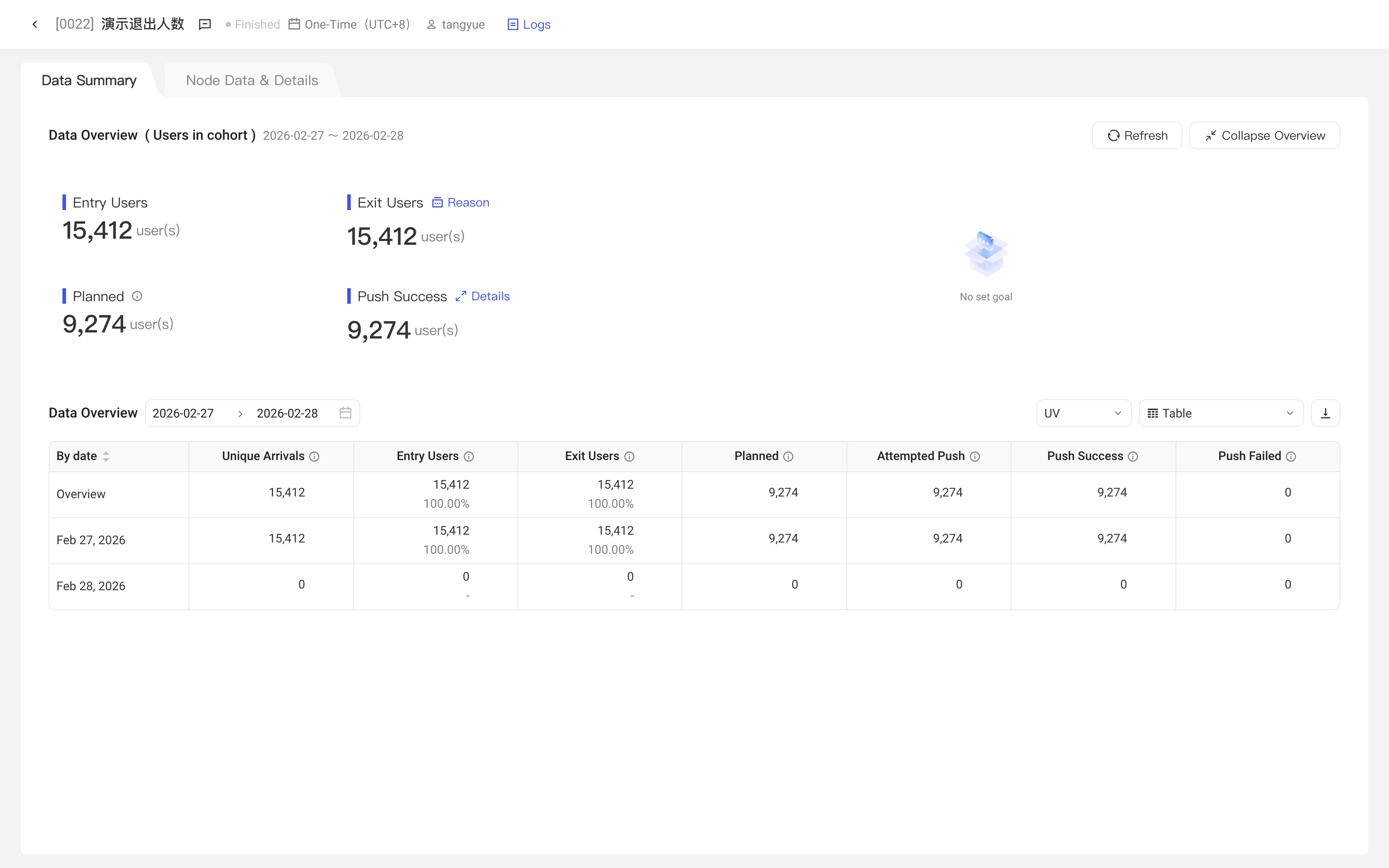Click the Feb 28, 2026 row label
This screenshot has height=868, width=1389.
tap(91, 586)
